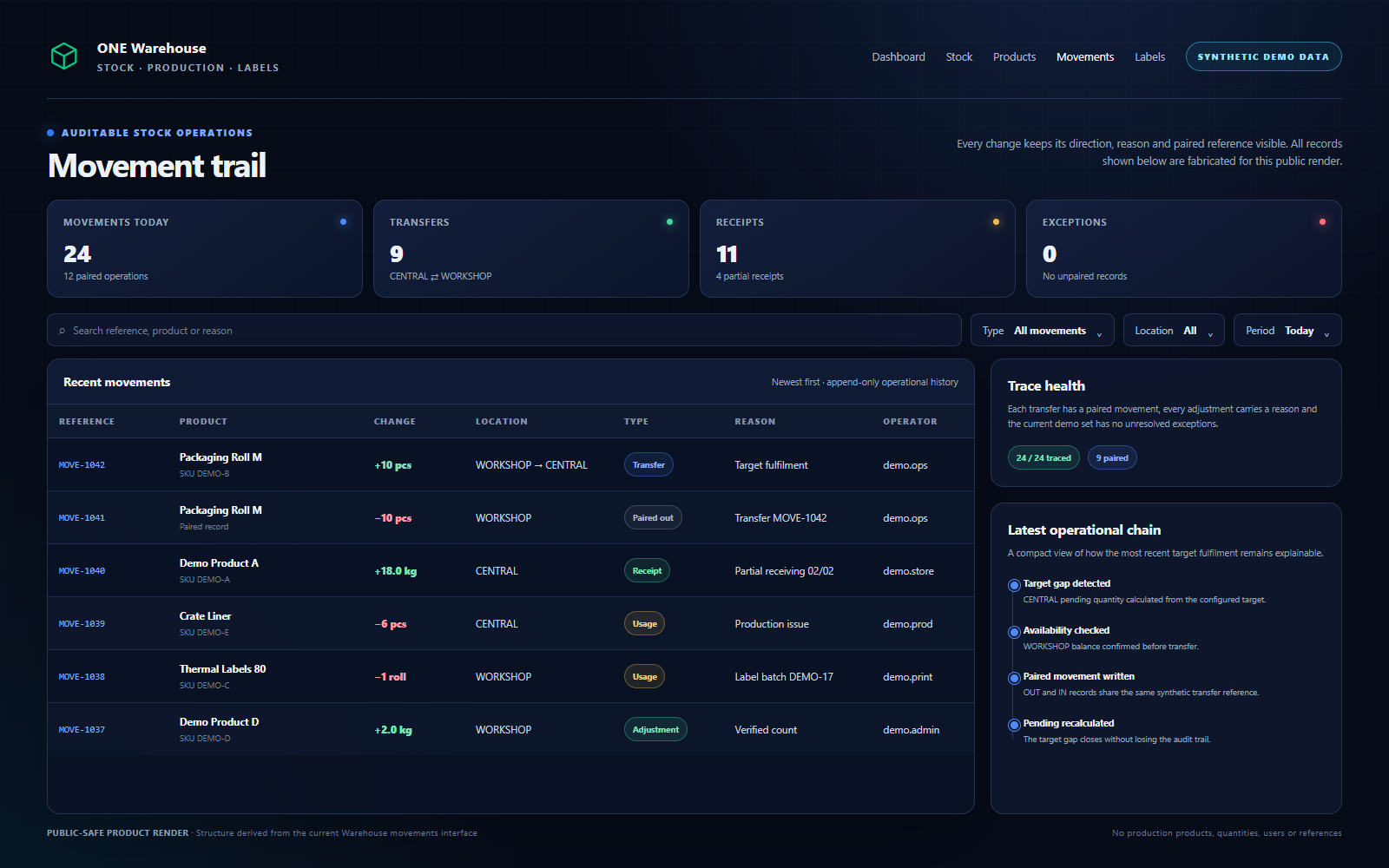Open the Labels page
The width and height of the screenshot is (1389, 868).
pos(1149,56)
